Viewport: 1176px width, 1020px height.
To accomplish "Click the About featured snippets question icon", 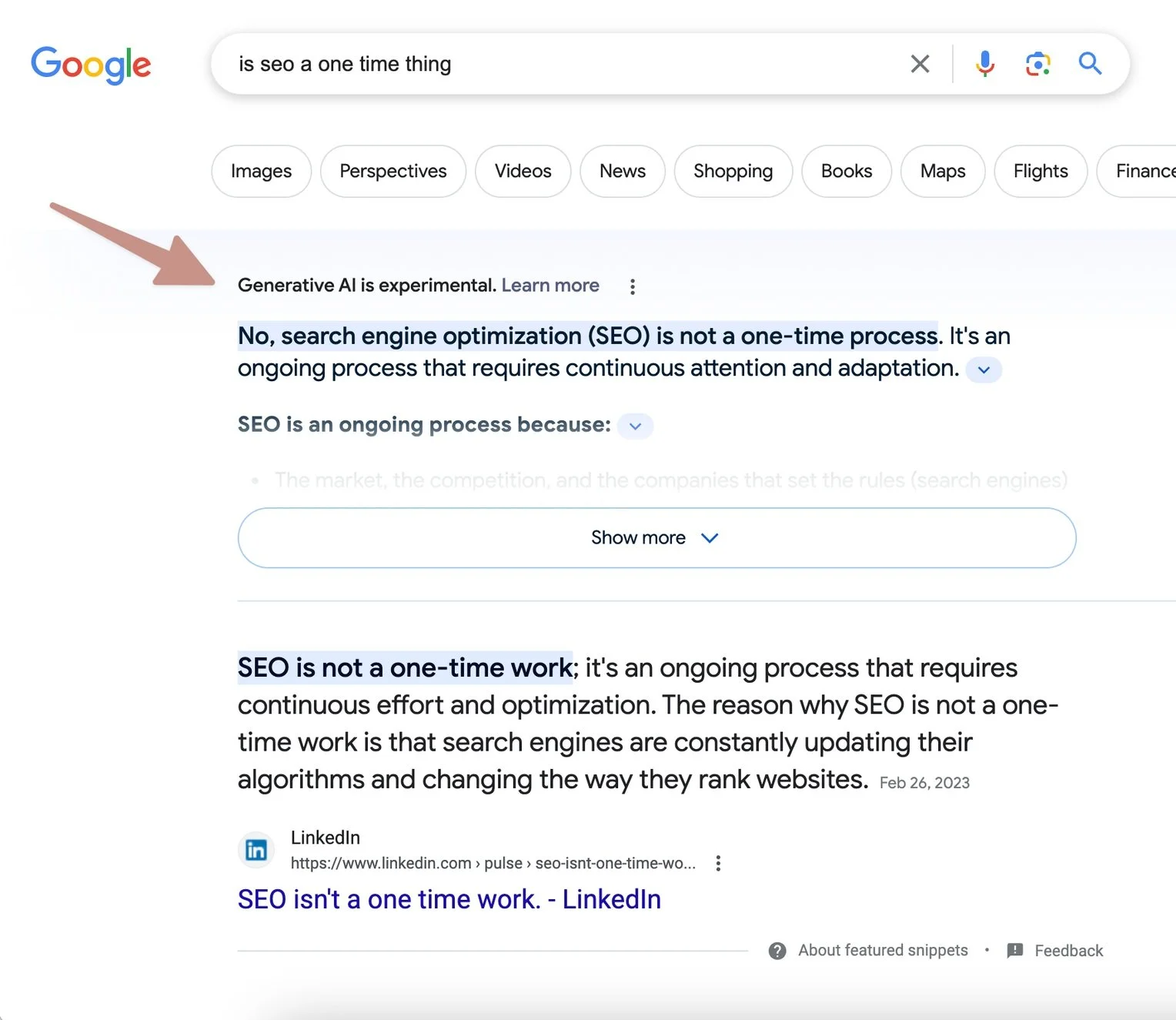I will coord(777,951).
